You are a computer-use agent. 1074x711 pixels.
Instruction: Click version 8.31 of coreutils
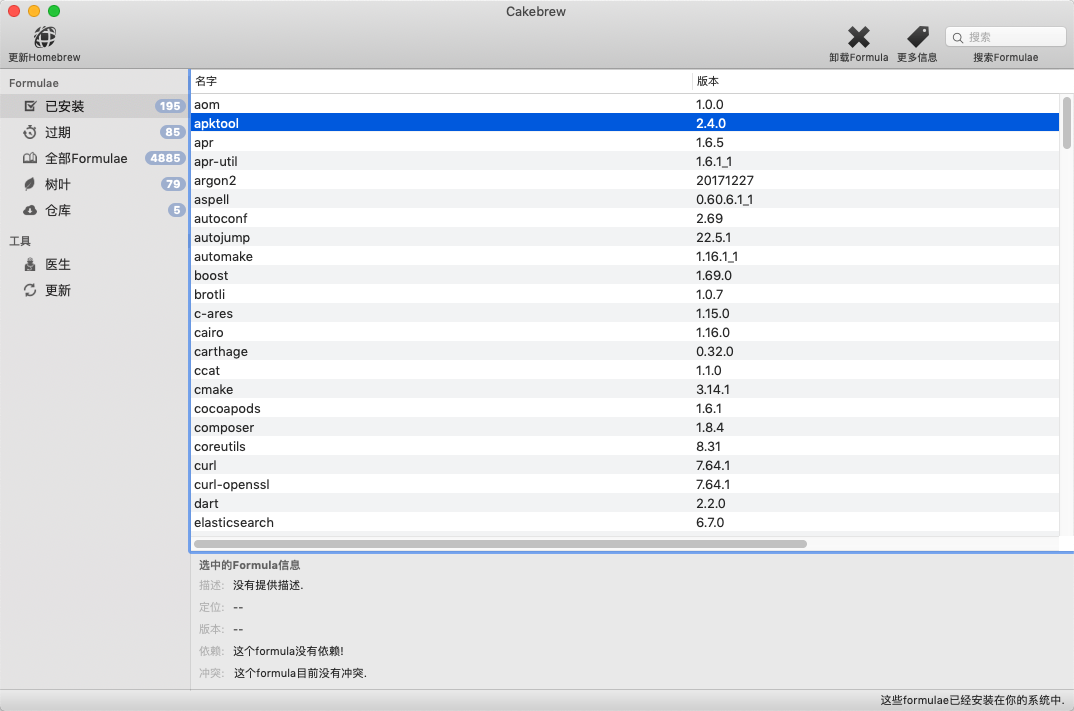tap(708, 447)
